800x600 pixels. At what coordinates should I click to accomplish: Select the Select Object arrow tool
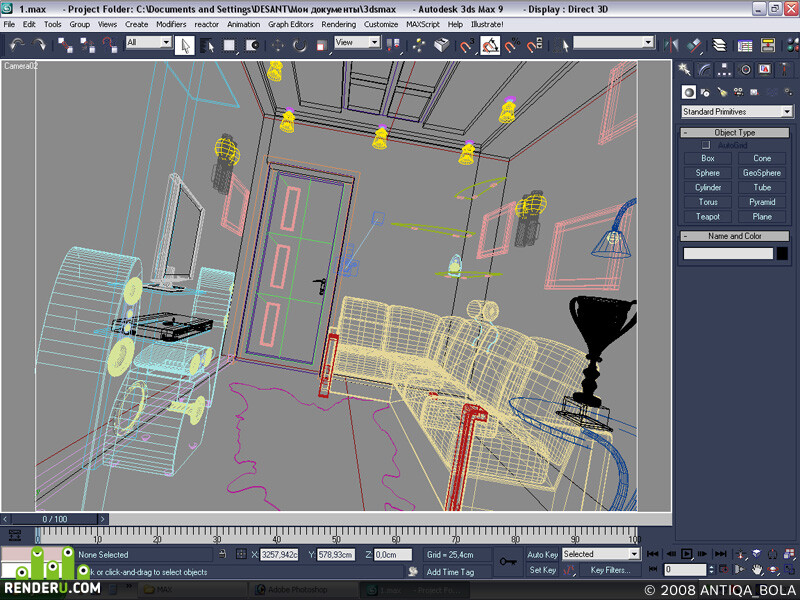pos(185,45)
